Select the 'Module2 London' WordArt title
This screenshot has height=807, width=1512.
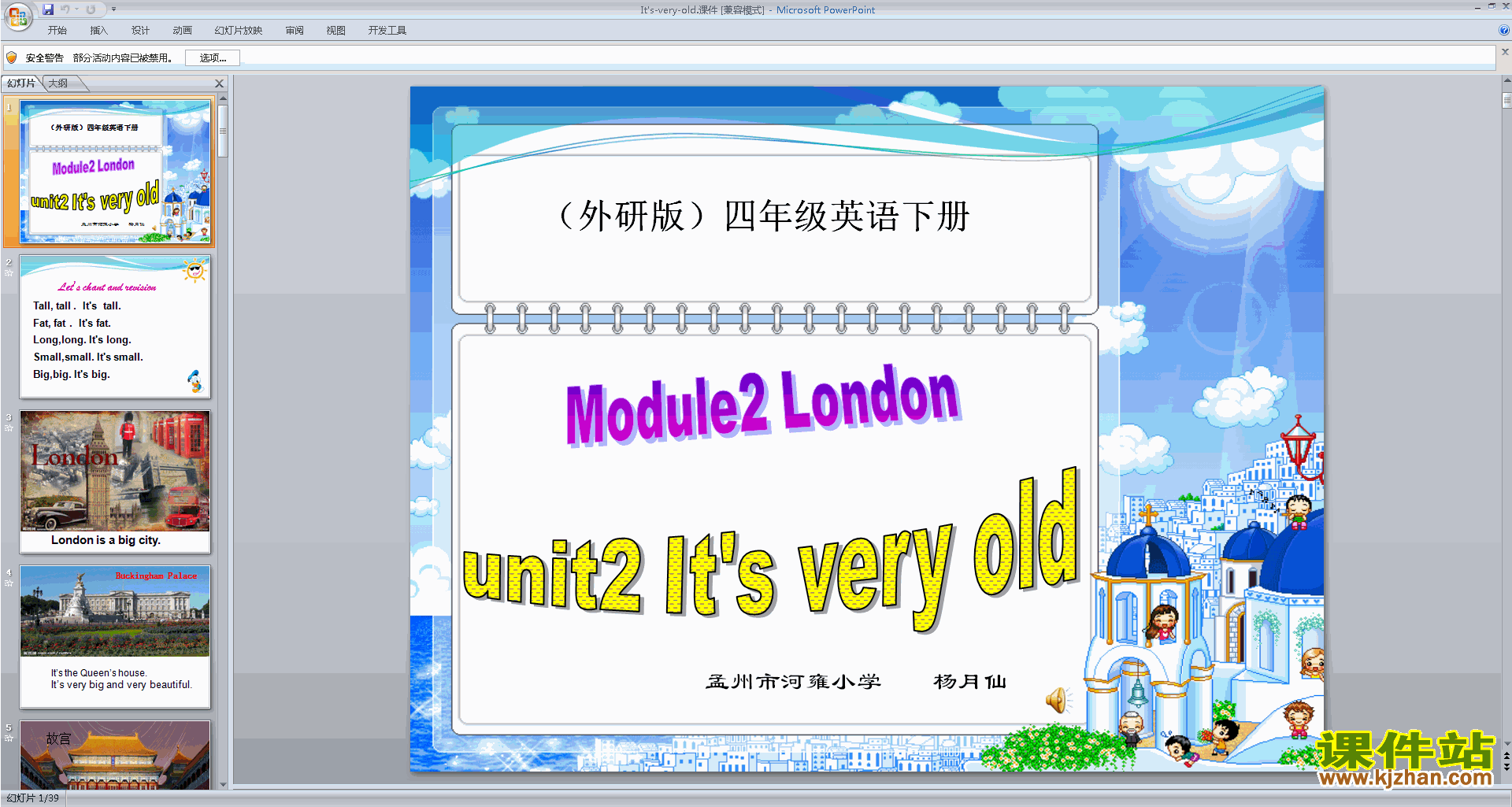tap(762, 406)
